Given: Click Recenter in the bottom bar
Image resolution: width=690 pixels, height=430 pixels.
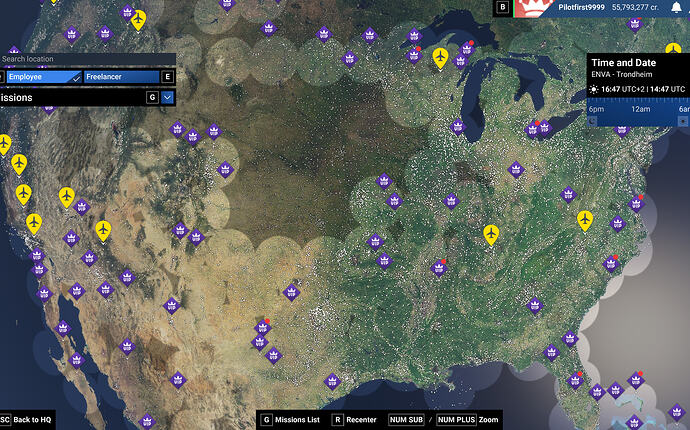Looking at the screenshot, I should [x=355, y=420].
